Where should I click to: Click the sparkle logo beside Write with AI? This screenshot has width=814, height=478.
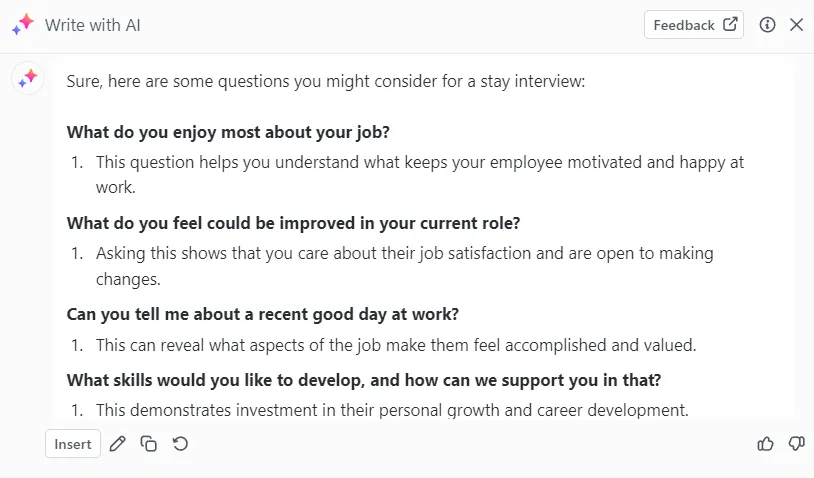23,24
